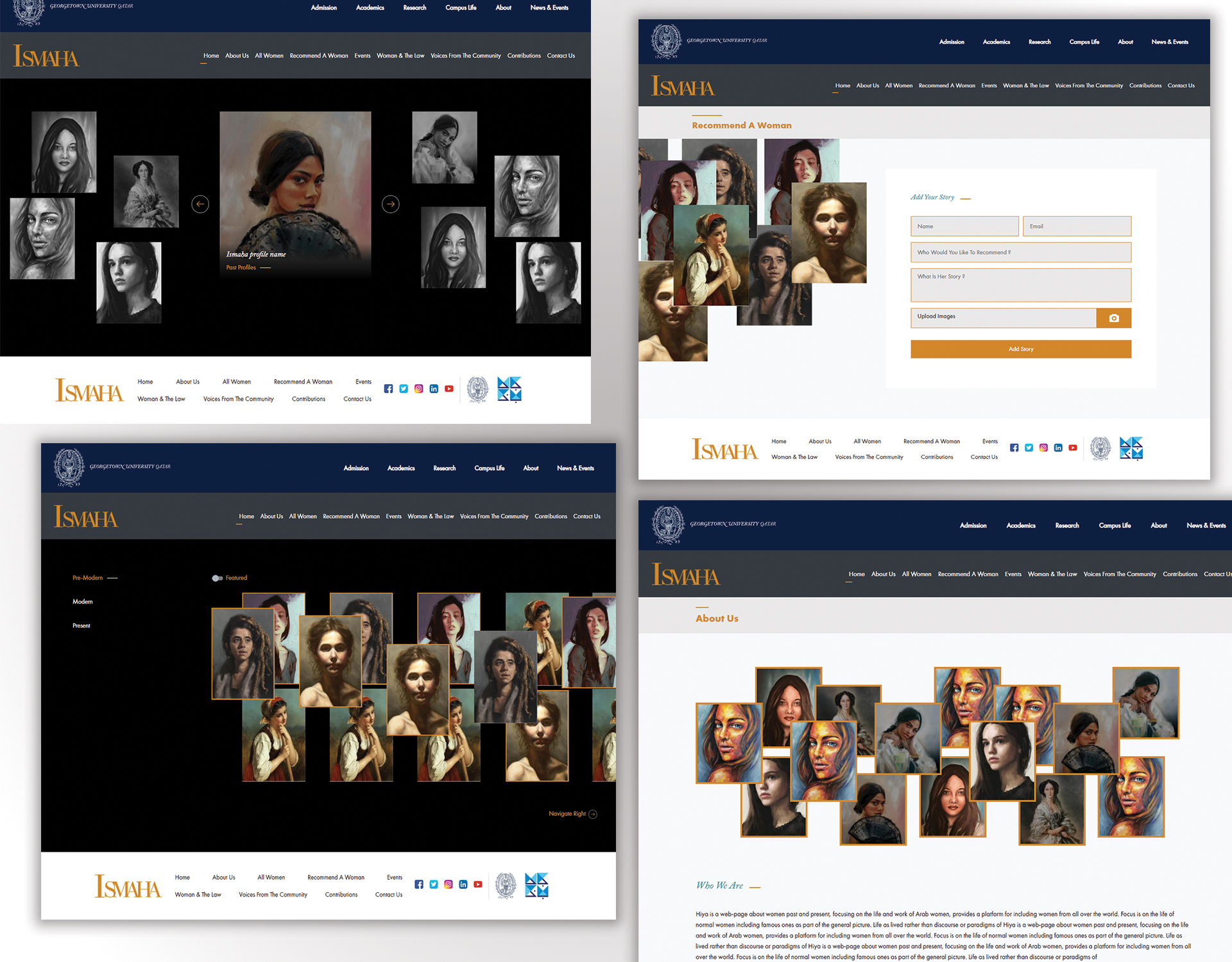Select the Modern era filter
The image size is (1232, 962).
(82, 602)
